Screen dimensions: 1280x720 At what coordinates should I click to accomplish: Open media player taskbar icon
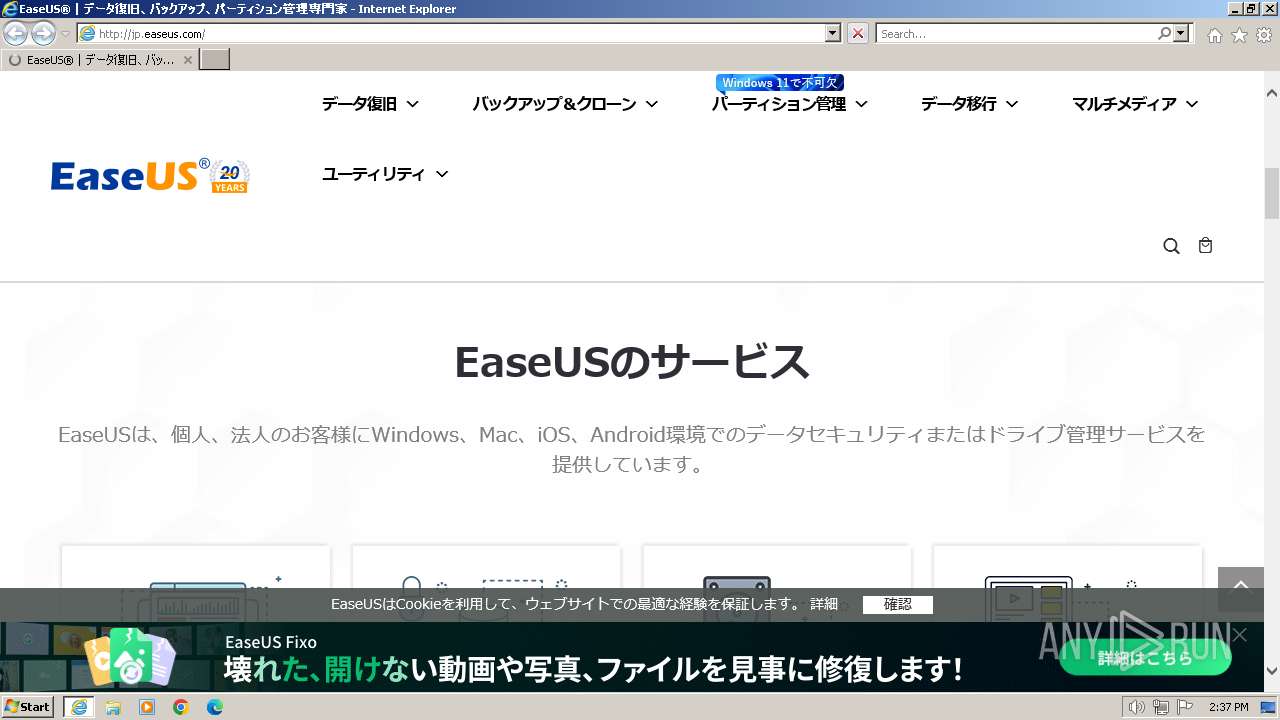[x=147, y=707]
